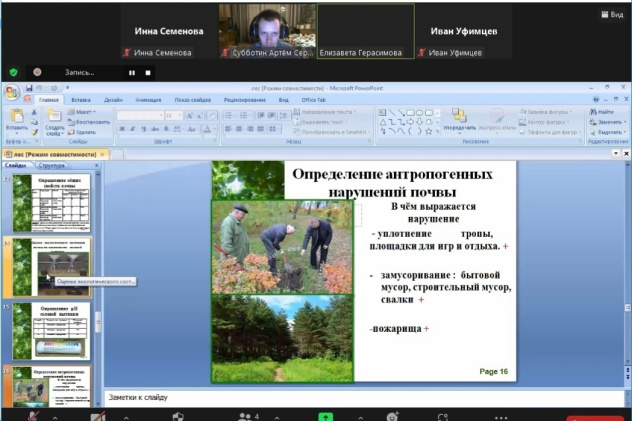The height and width of the screenshot is (421, 632).
Task: Select the straight line shape
Action: coord(392,113)
